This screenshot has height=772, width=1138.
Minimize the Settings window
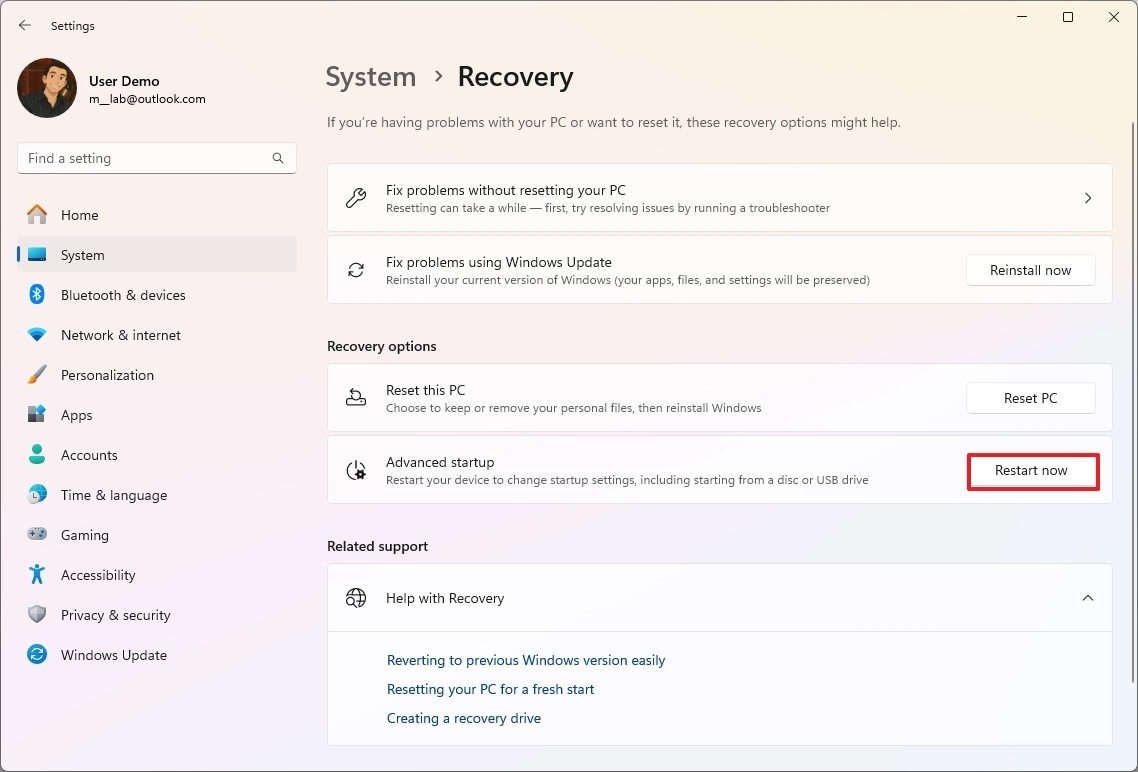coord(1022,17)
